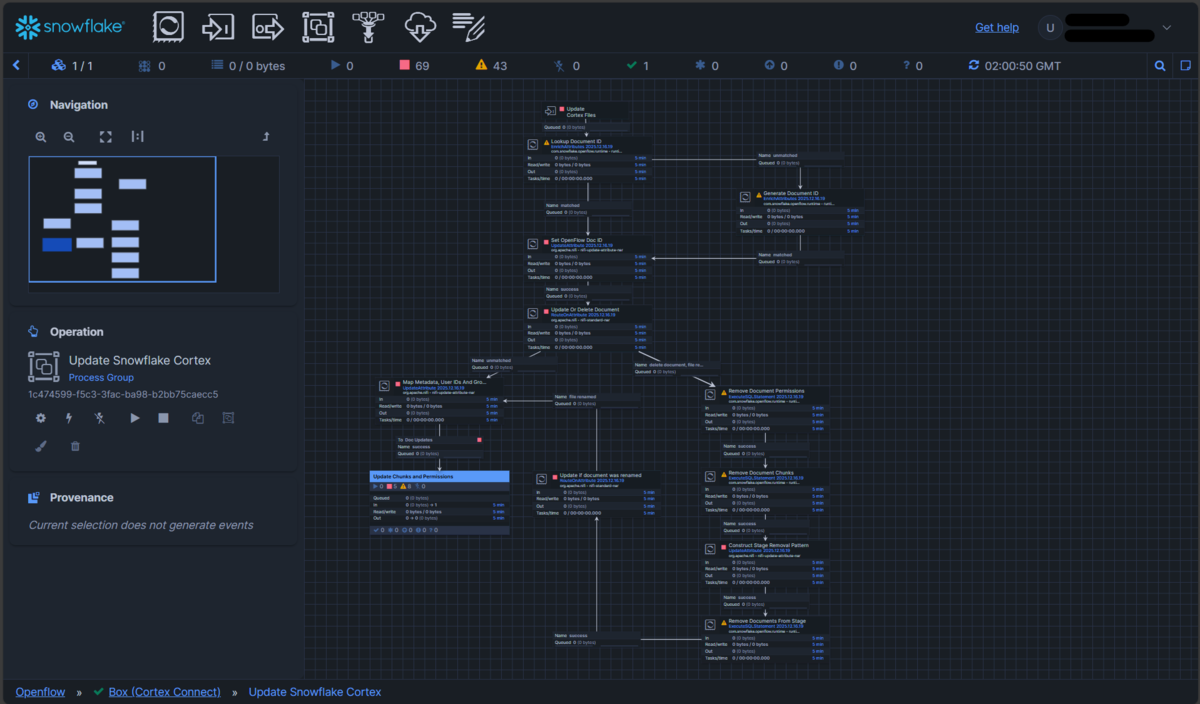This screenshot has height=704, width=1200.
Task: Select the Construct Stage Removal Pattern processor
Action: pos(766,565)
